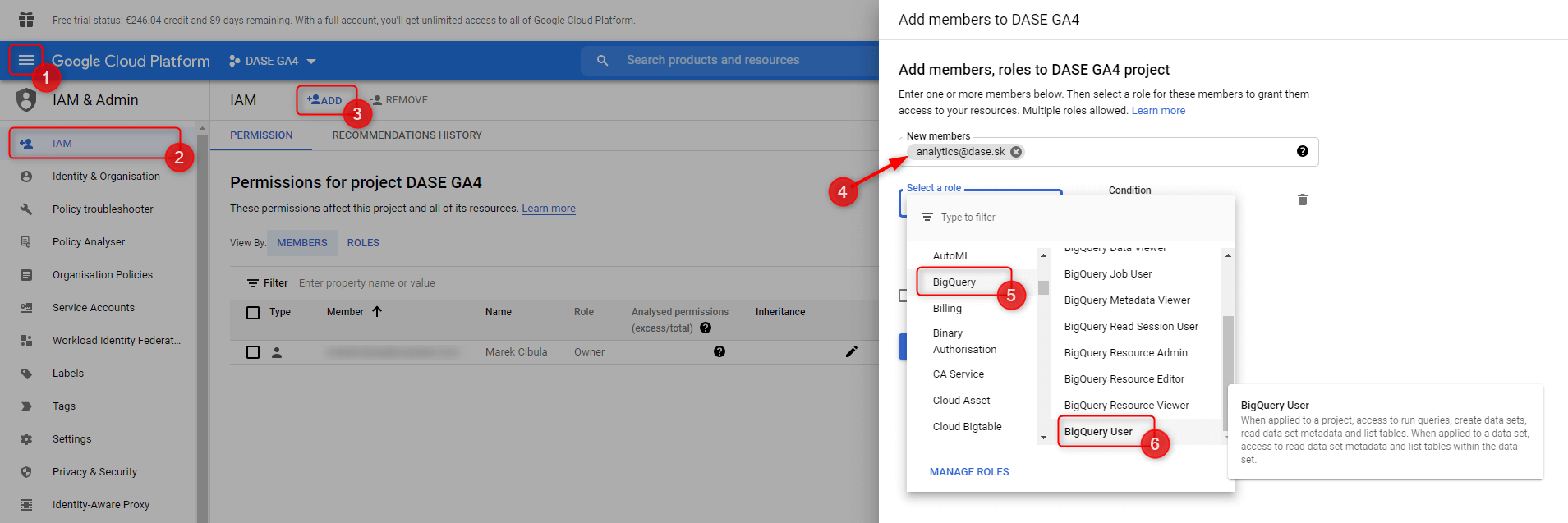The width and height of the screenshot is (1568, 523).
Task: Remove analytics@dase.sk chip with x icon
Action: point(1016,152)
